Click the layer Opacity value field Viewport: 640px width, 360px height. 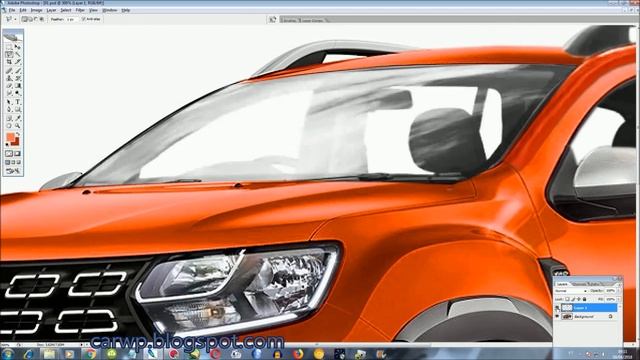click(x=610, y=291)
